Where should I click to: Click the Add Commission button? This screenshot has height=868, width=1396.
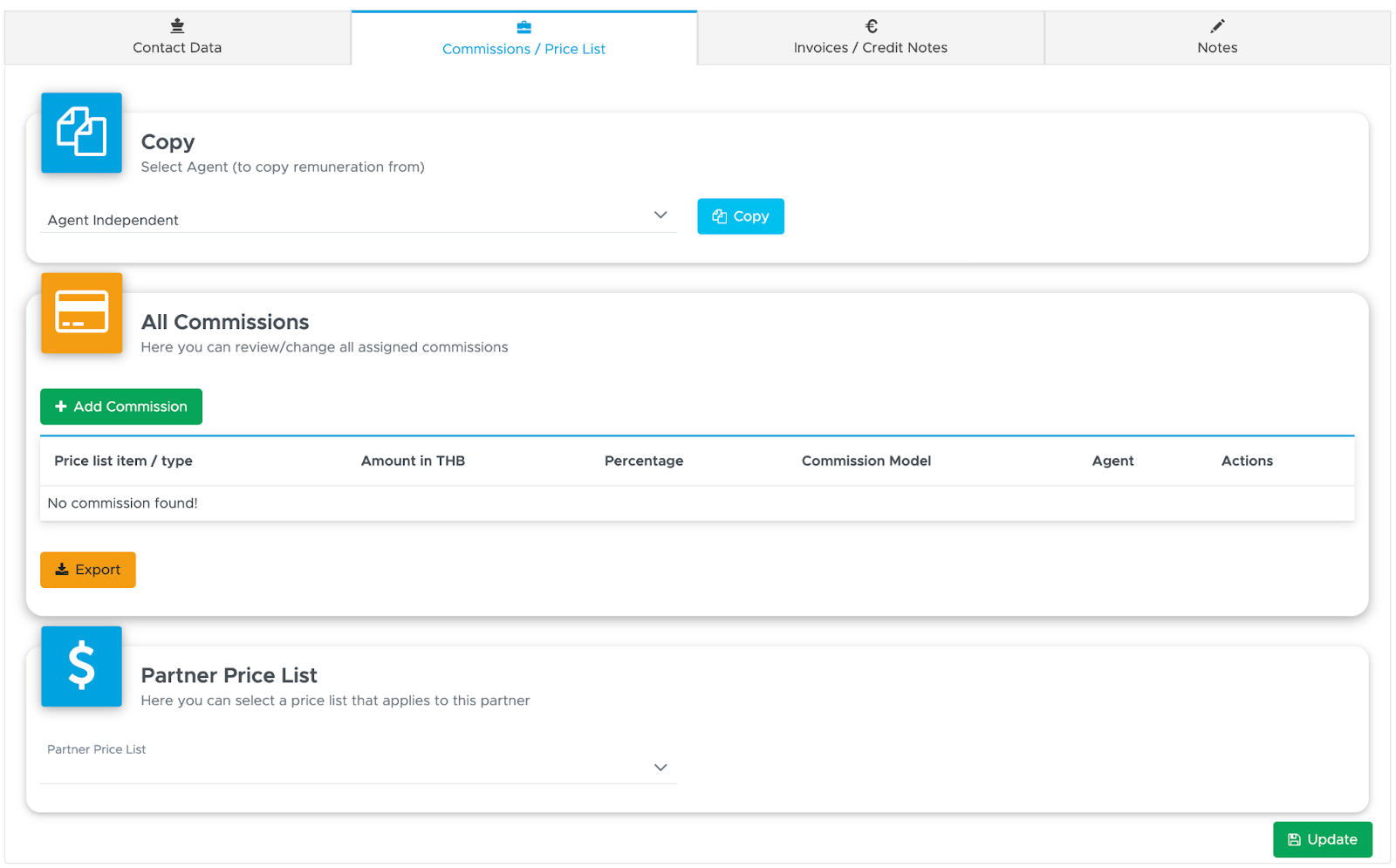[x=121, y=407]
